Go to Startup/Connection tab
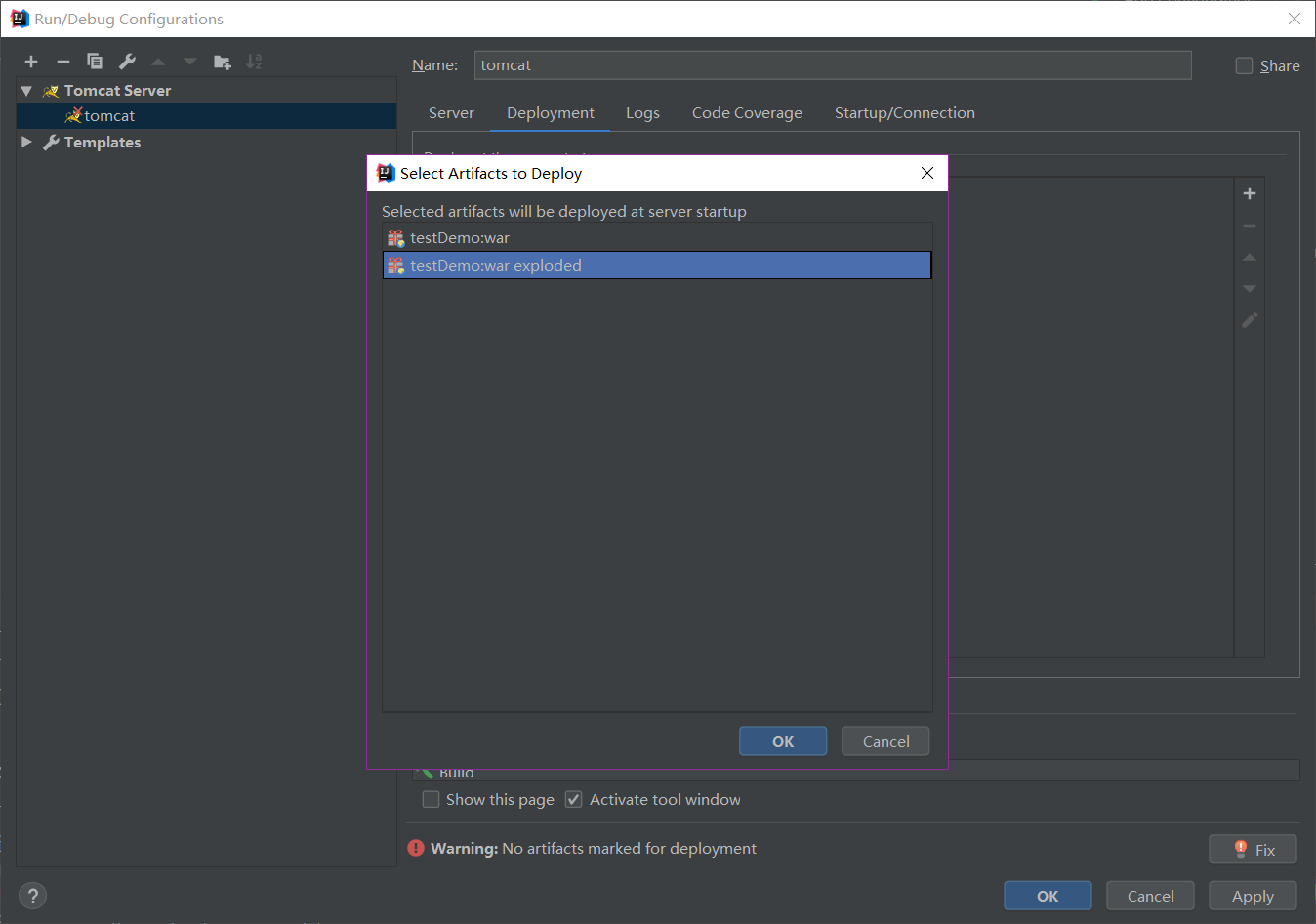 (905, 113)
